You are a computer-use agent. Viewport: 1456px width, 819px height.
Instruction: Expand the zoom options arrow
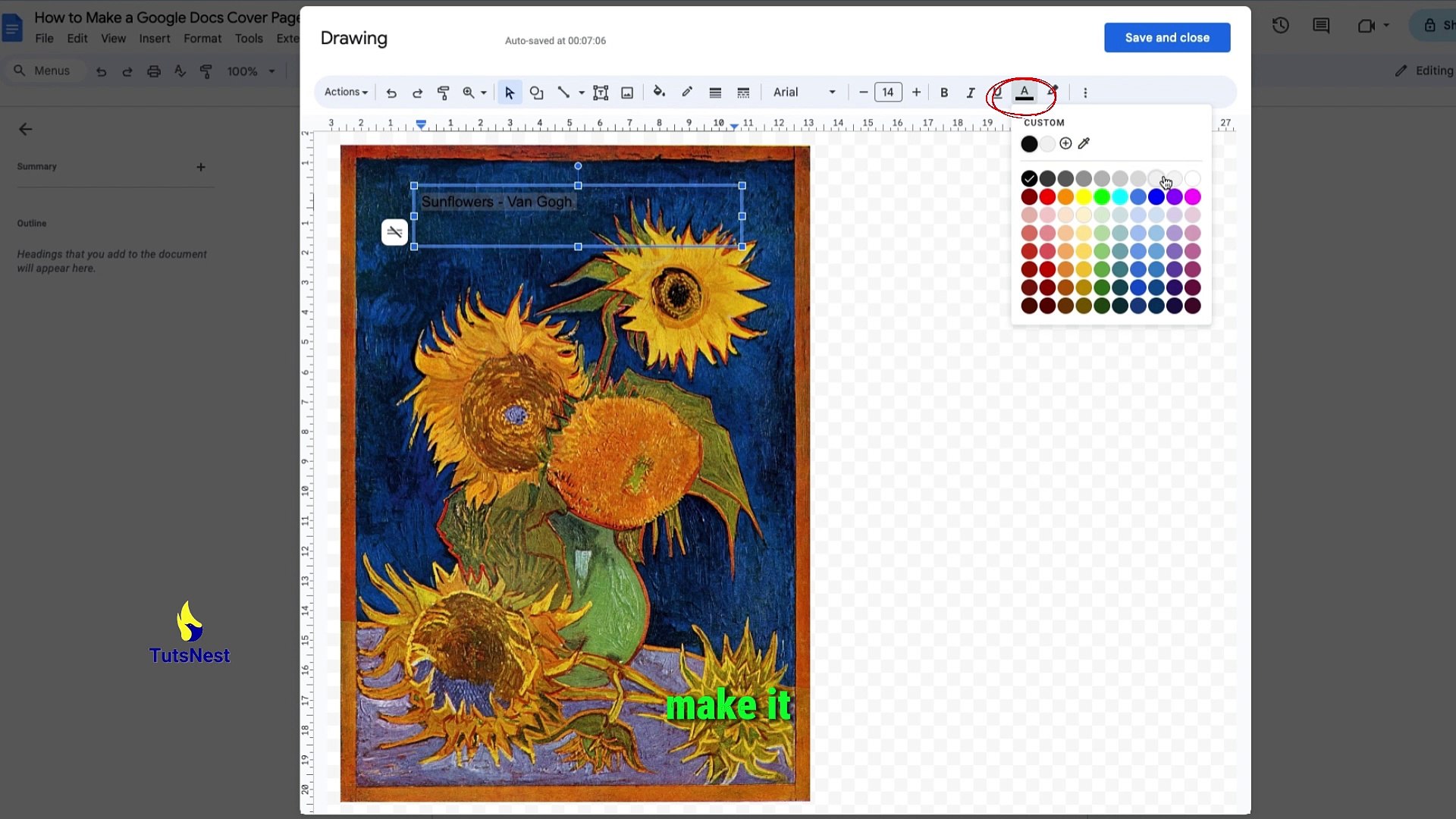click(x=484, y=92)
